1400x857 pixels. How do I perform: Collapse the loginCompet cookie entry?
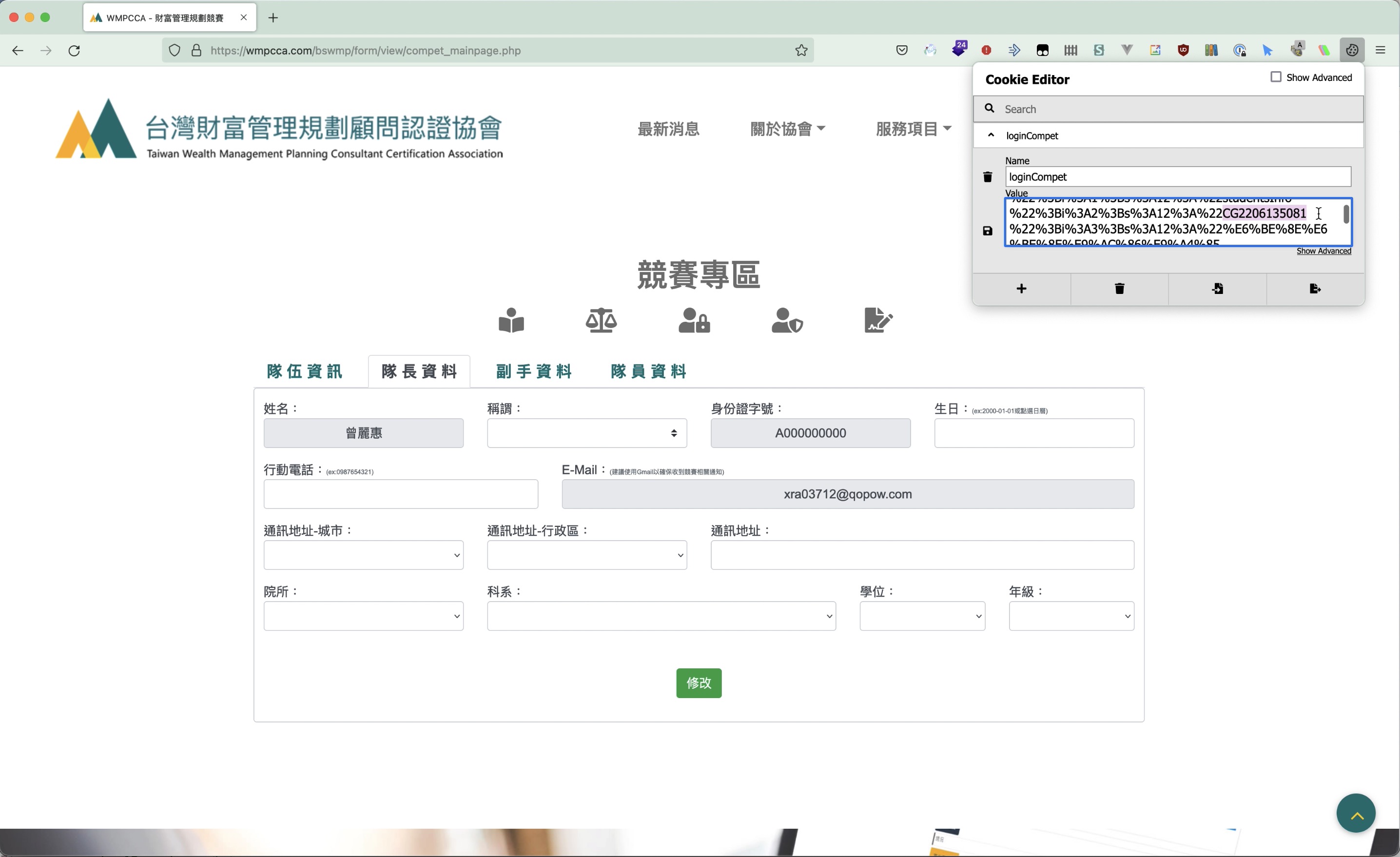click(991, 135)
